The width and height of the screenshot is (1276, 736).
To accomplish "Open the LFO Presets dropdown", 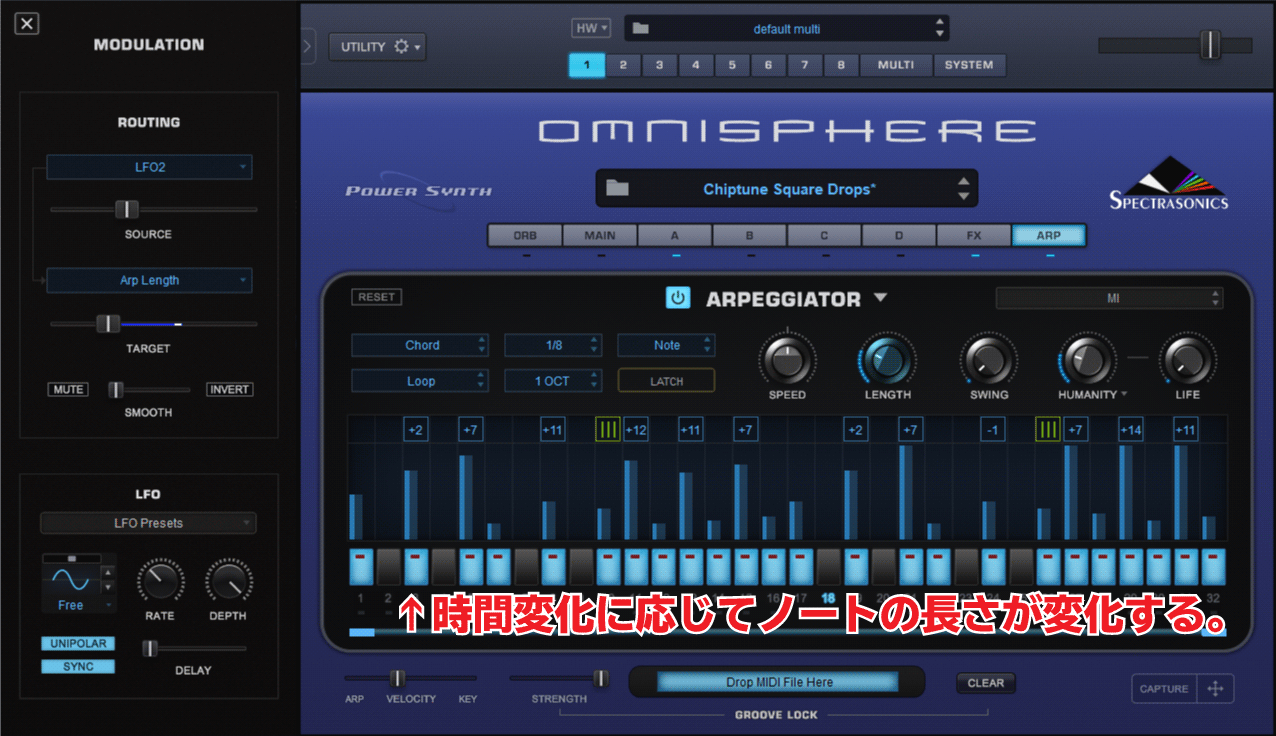I will 148,523.
